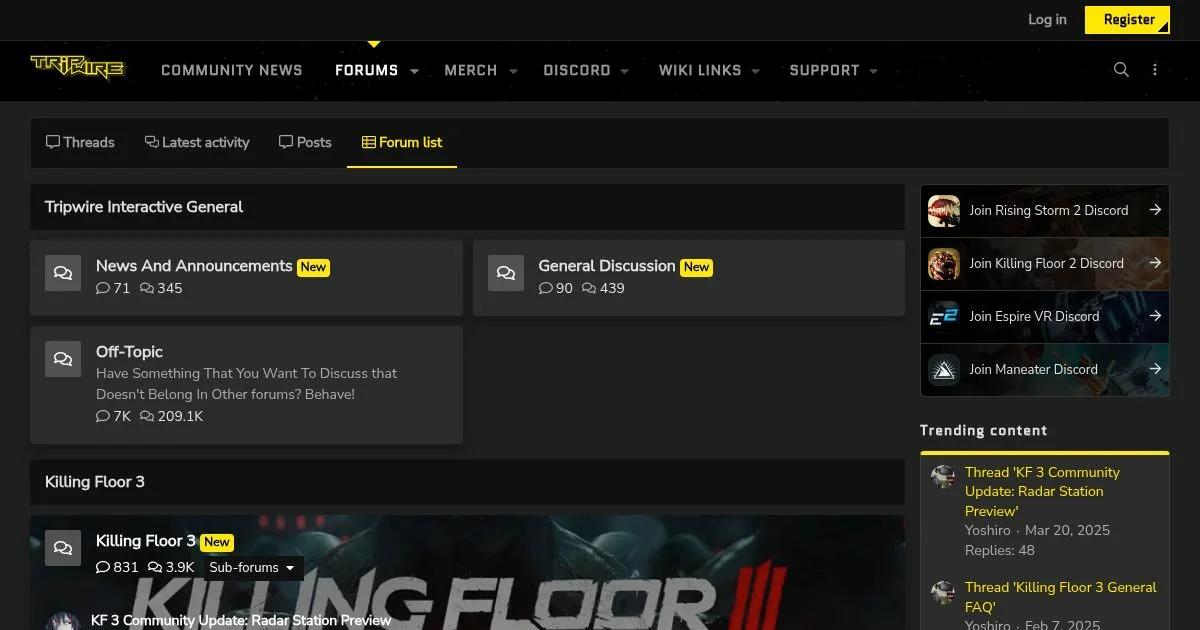Click Yoshiro avatar on General FAQ thread
1200x630 pixels.
943,591
